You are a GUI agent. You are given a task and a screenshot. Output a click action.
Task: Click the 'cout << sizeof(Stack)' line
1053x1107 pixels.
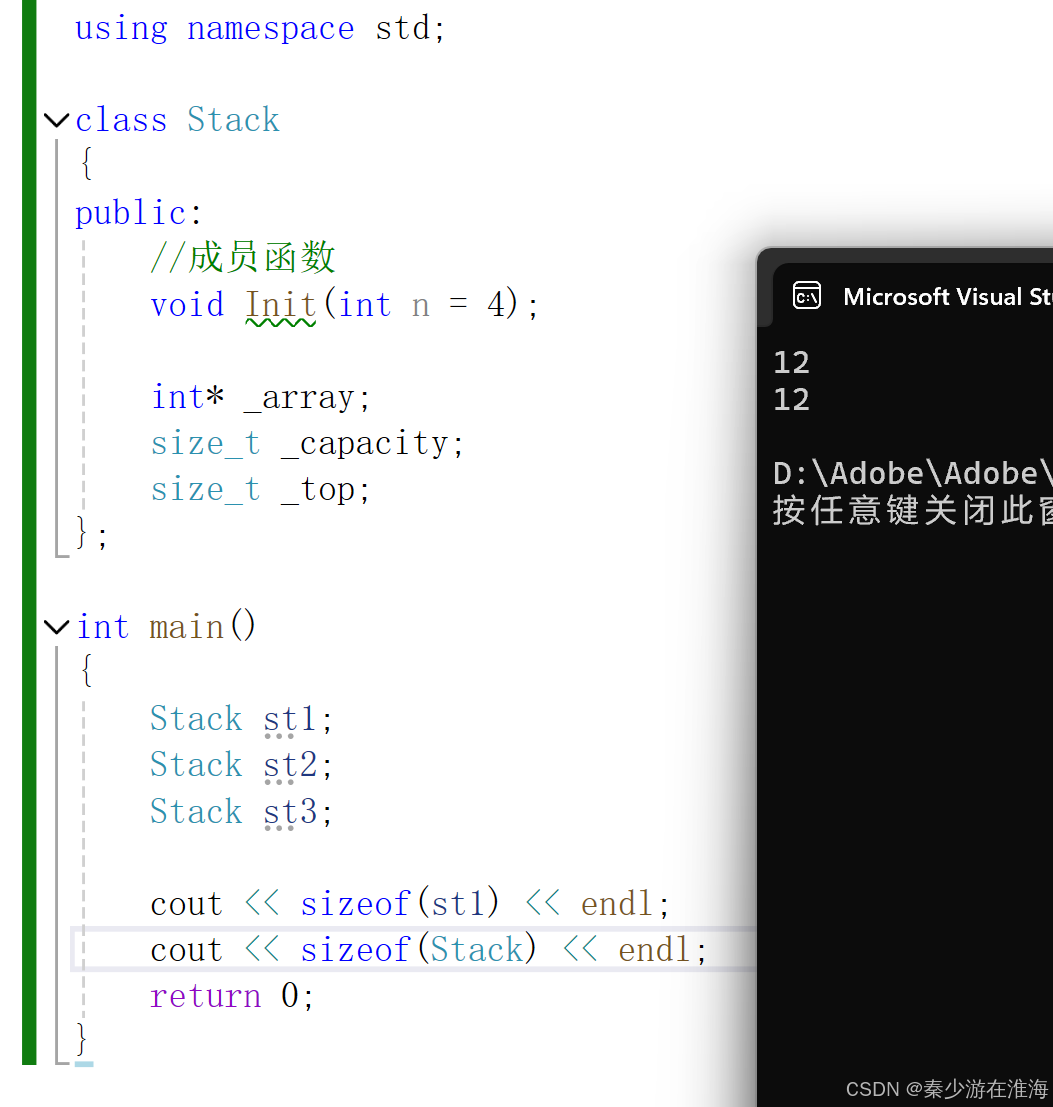[x=428, y=950]
